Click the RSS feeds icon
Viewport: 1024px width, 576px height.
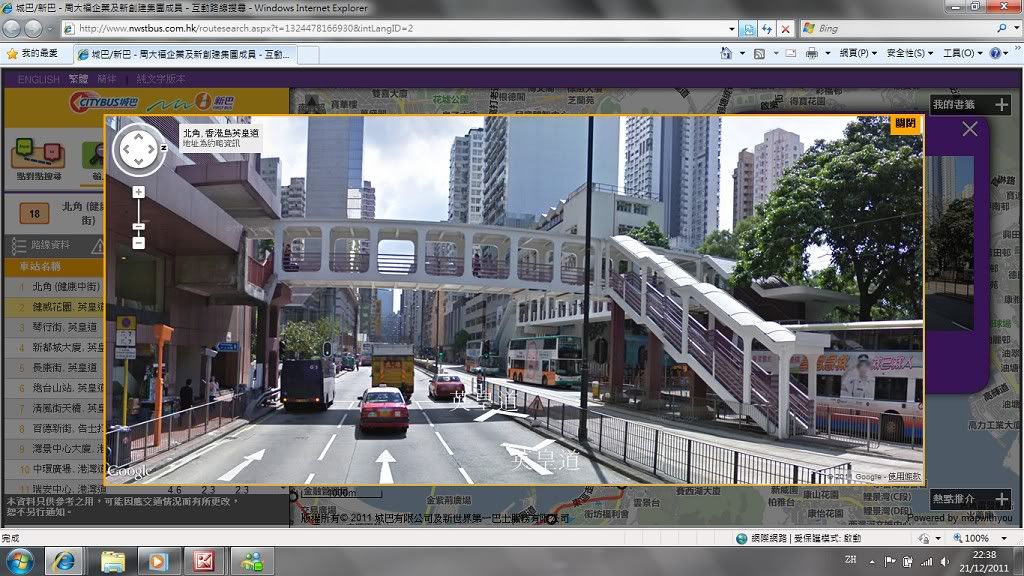coord(759,54)
